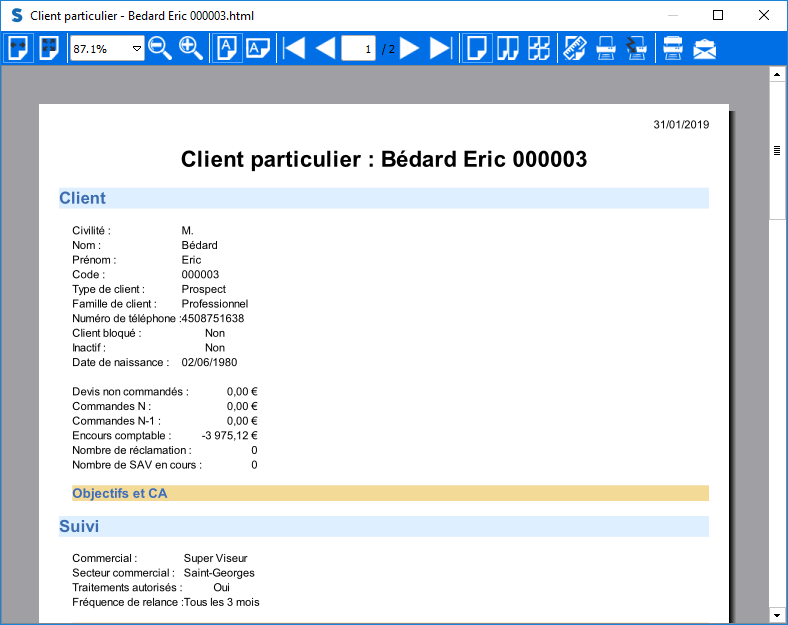Print the document with the printer icon
The height and width of the screenshot is (625, 788).
(x=606, y=48)
